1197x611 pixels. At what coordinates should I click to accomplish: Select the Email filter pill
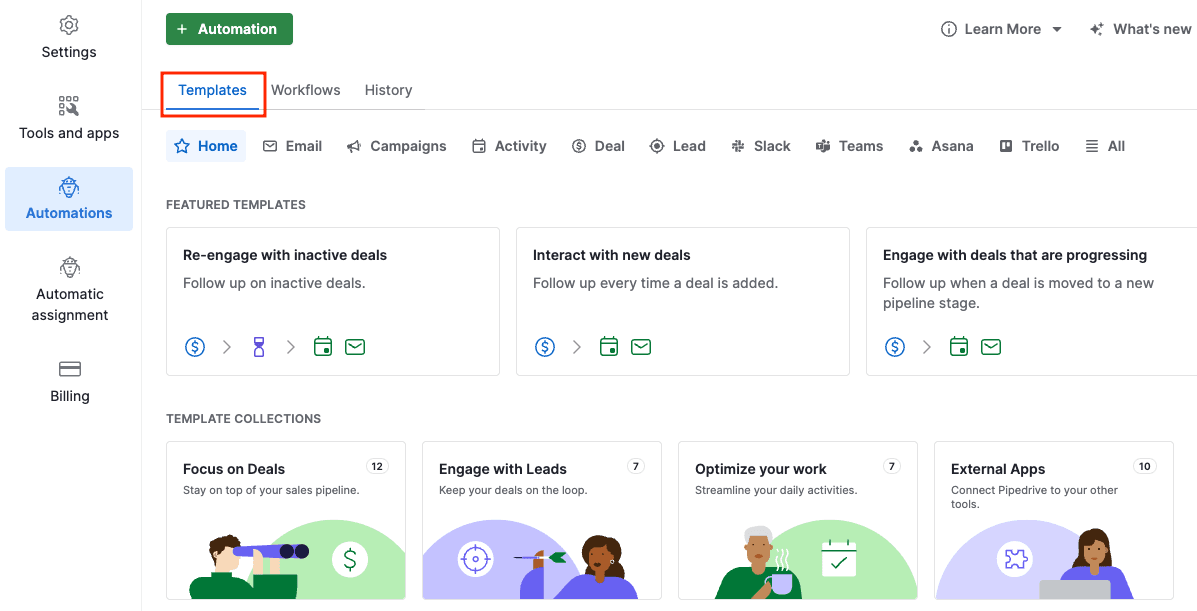[x=292, y=146]
